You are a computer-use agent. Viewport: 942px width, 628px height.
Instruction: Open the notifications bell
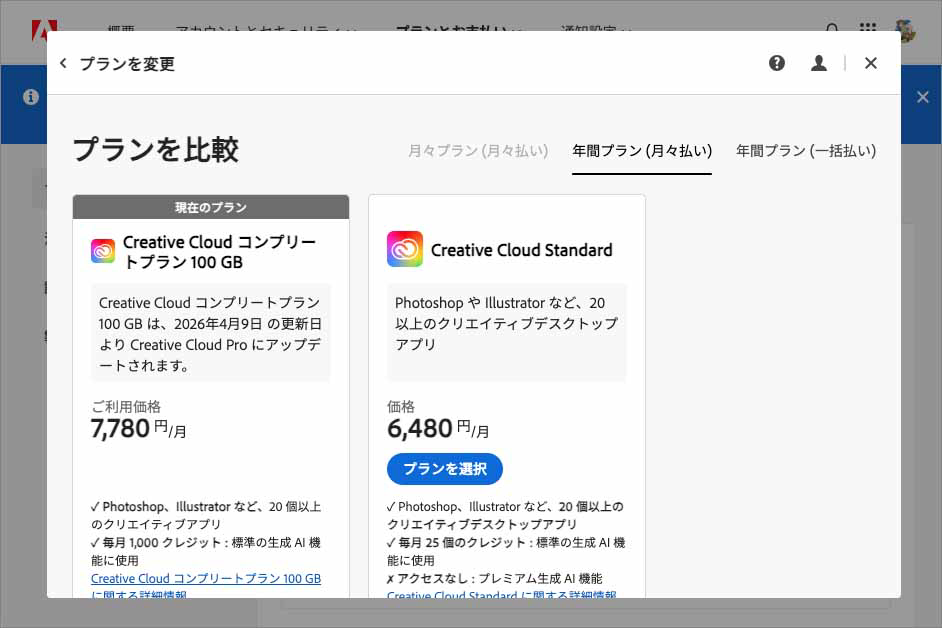tap(833, 29)
